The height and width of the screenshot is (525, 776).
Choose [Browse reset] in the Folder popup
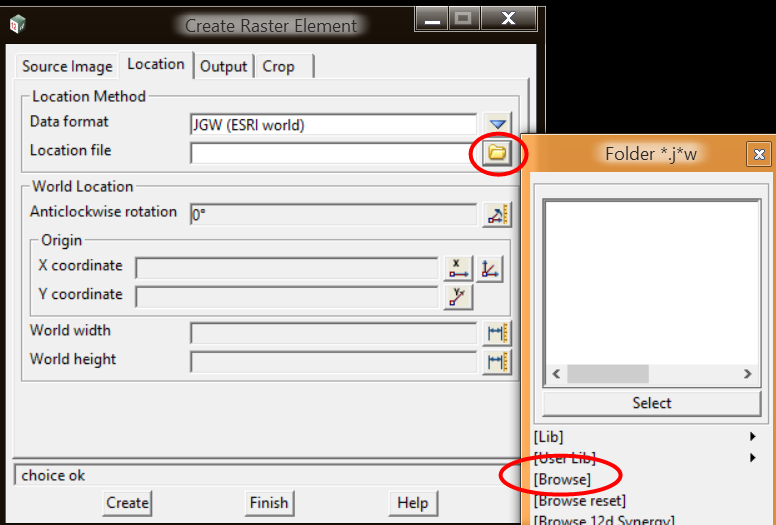580,501
